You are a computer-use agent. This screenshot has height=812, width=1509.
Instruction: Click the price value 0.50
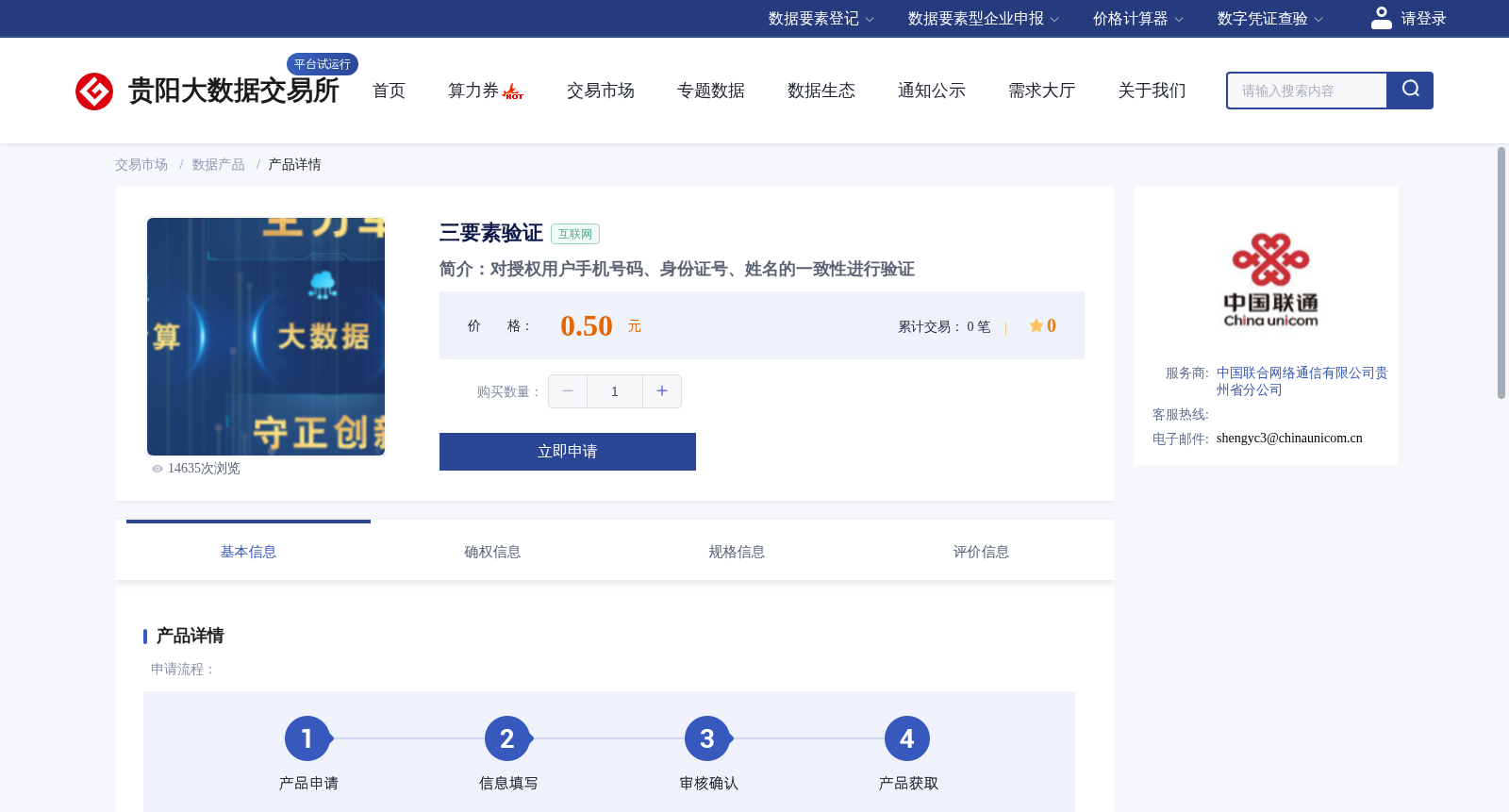[x=587, y=325]
